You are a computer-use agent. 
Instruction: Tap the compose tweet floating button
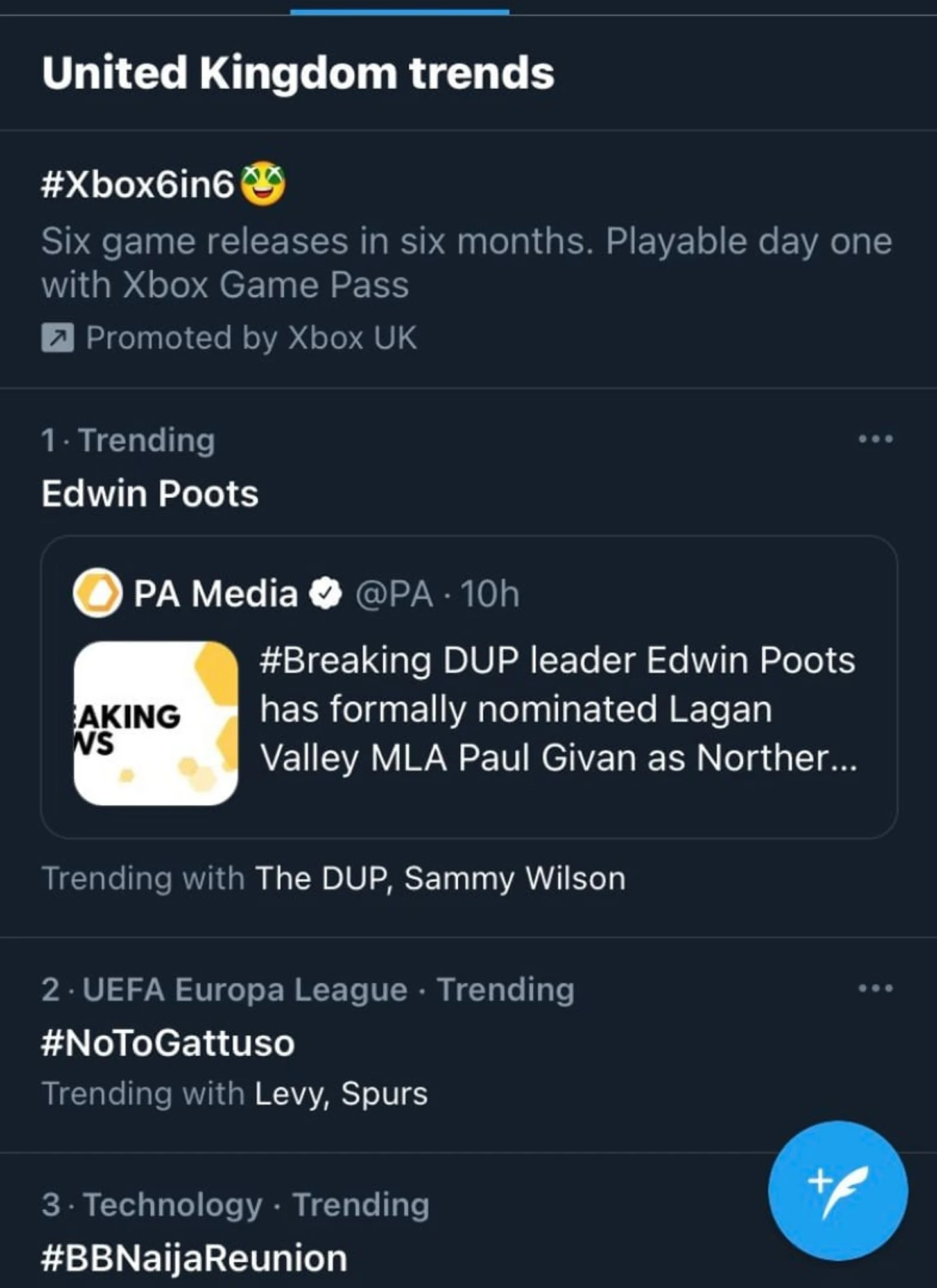pyautogui.click(x=838, y=1192)
